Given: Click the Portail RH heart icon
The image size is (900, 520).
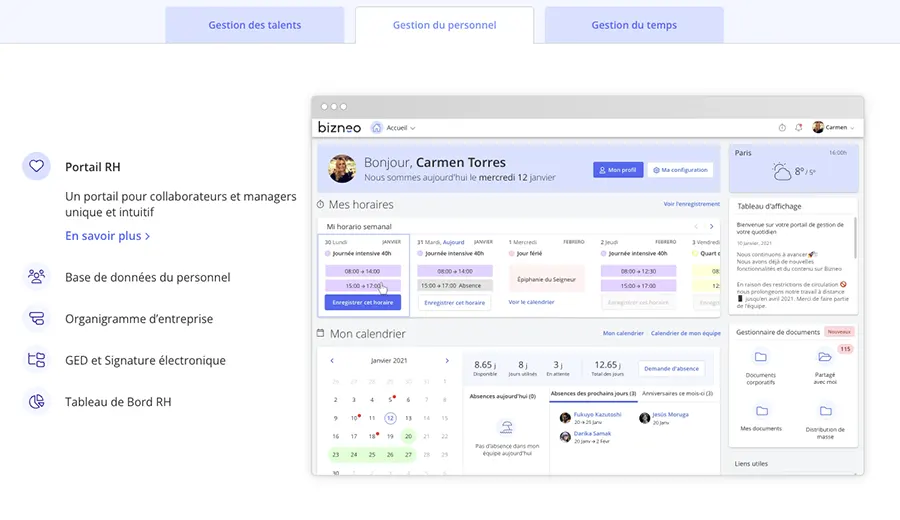Looking at the screenshot, I should (x=36, y=166).
